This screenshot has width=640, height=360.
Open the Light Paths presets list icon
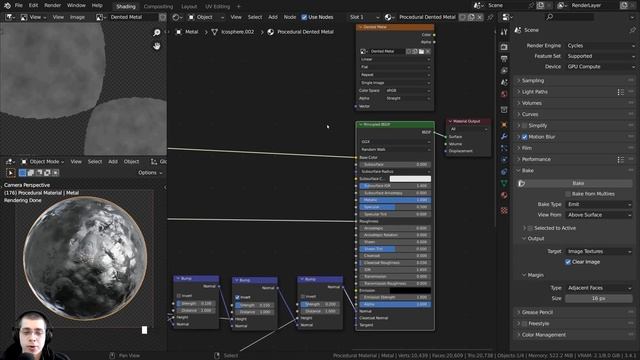point(621,92)
